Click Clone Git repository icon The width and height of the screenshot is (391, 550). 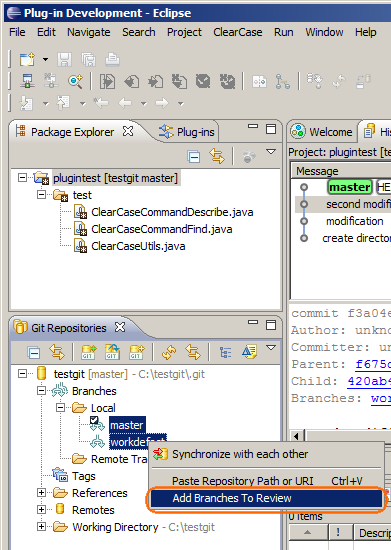[112, 352]
